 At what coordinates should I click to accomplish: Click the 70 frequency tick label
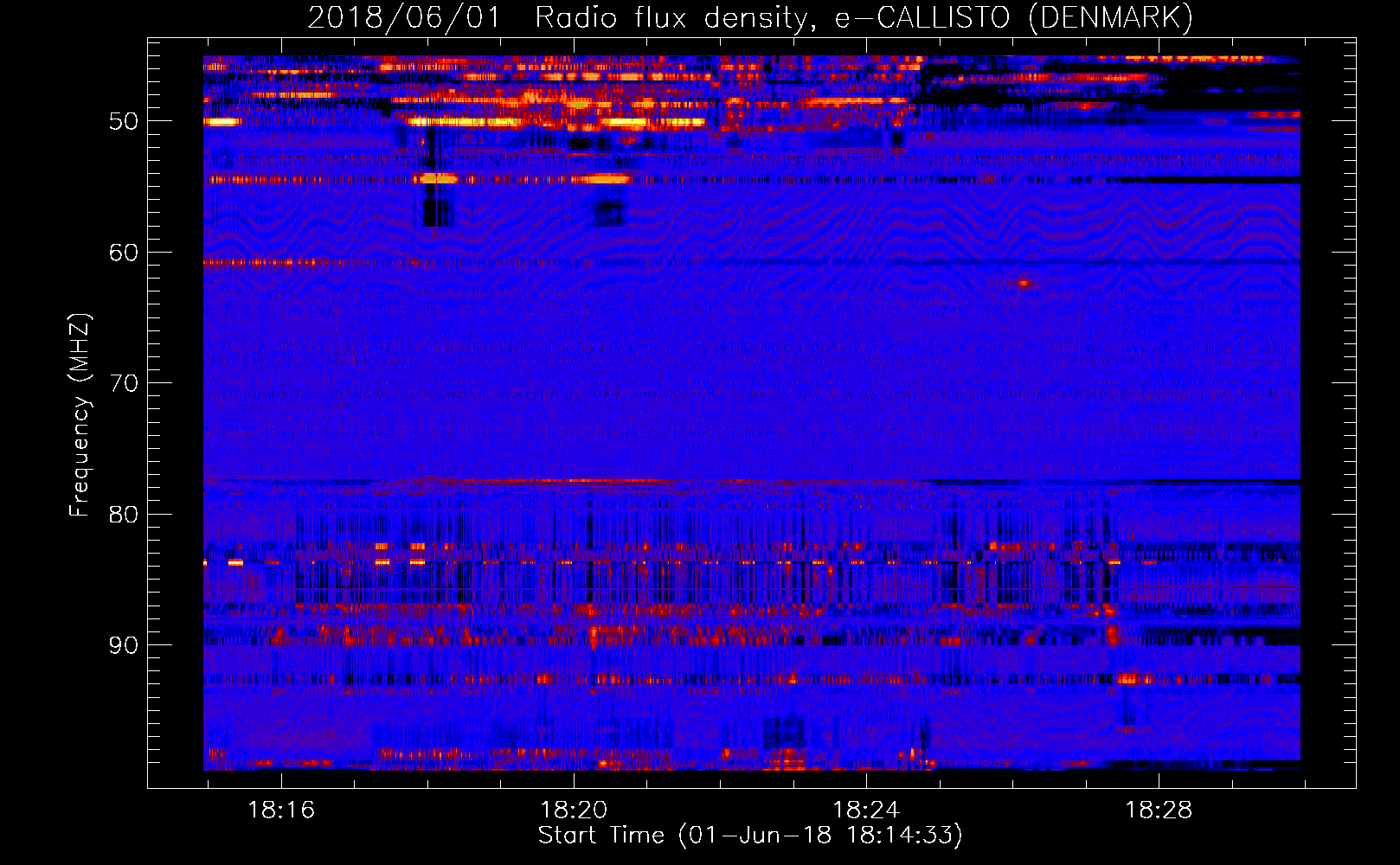[124, 383]
